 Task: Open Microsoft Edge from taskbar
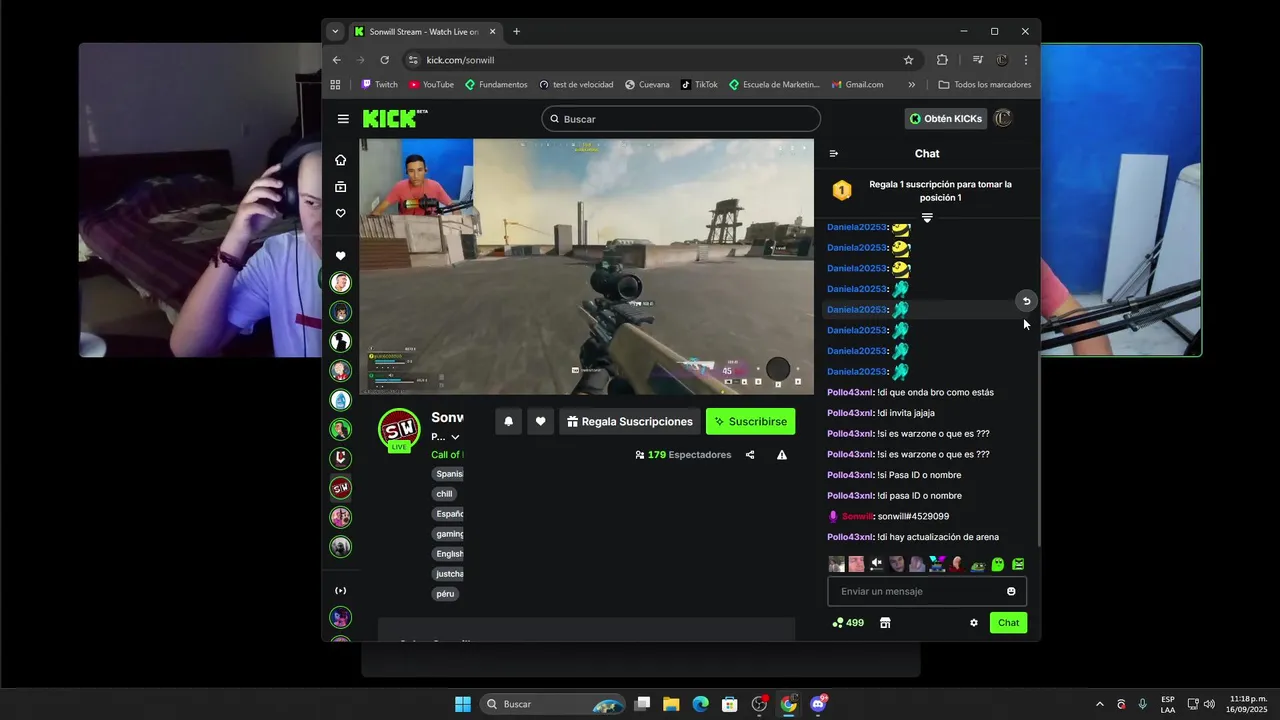(x=700, y=704)
